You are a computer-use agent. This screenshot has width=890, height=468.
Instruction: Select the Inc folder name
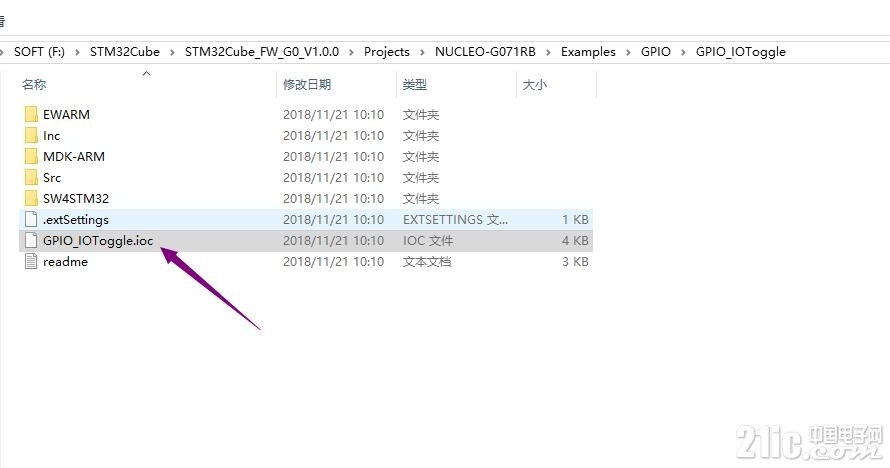click(52, 136)
